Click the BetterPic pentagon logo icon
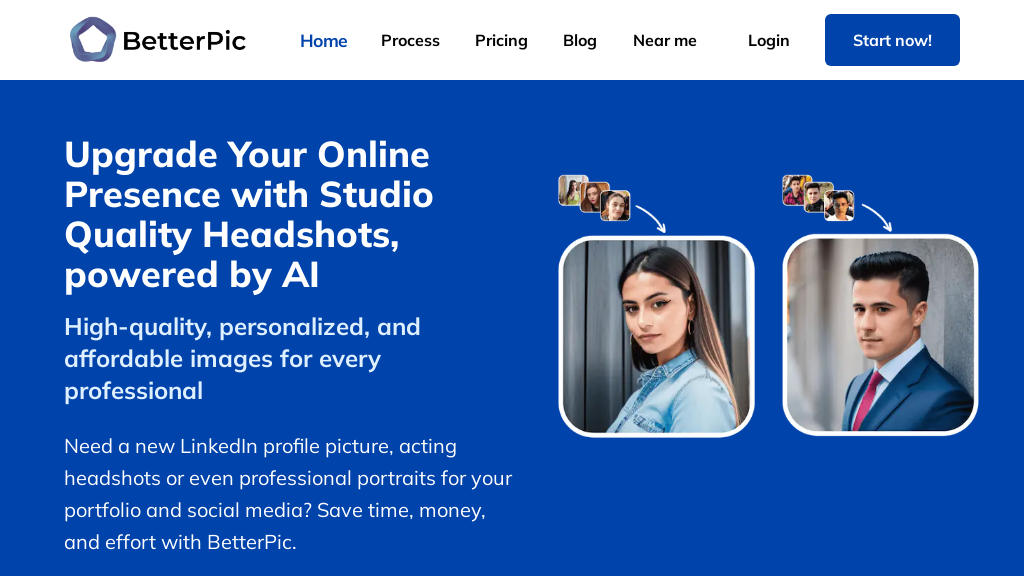Image resolution: width=1024 pixels, height=576 pixels. pyautogui.click(x=92, y=40)
